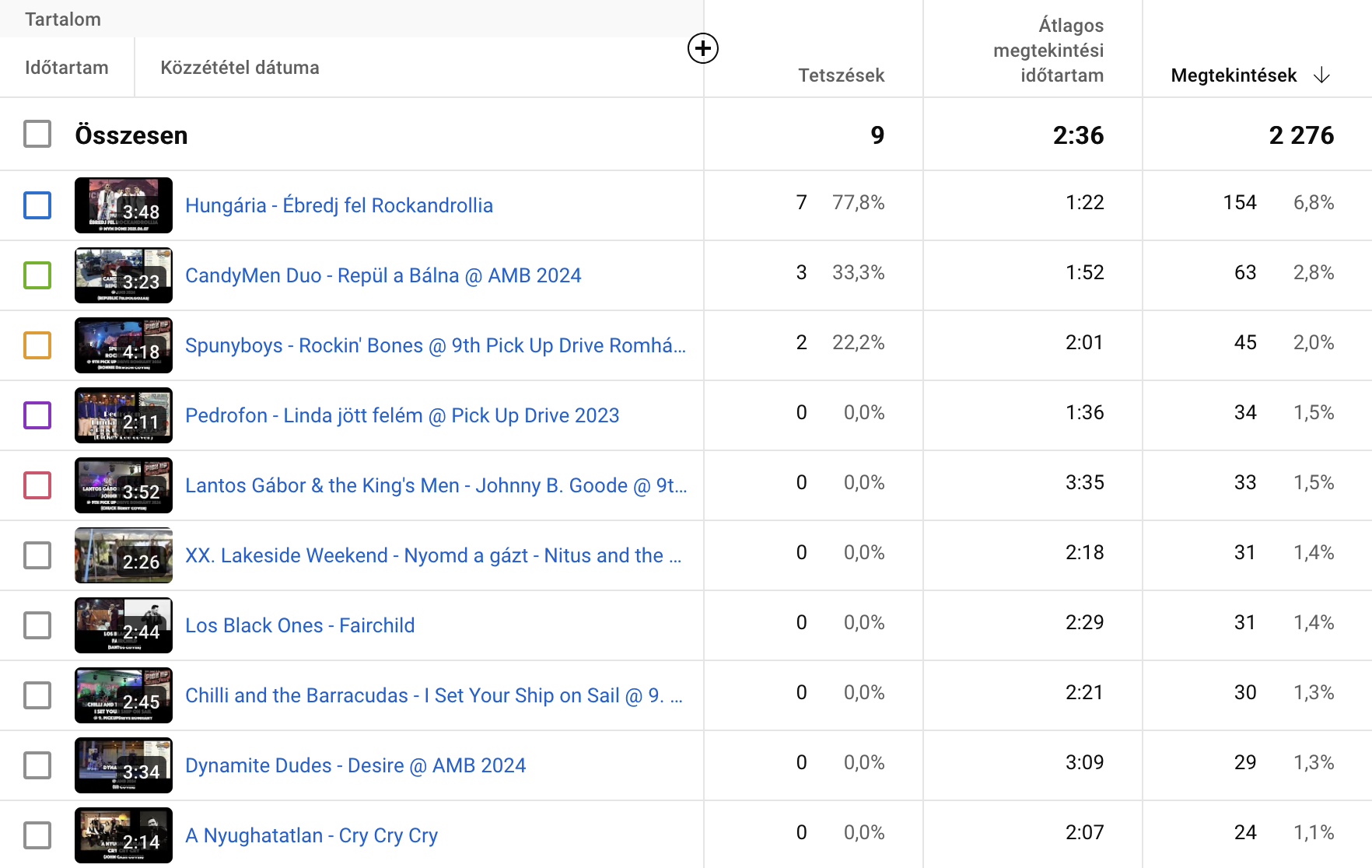Click the Megtekintések sort arrow

click(x=1321, y=75)
